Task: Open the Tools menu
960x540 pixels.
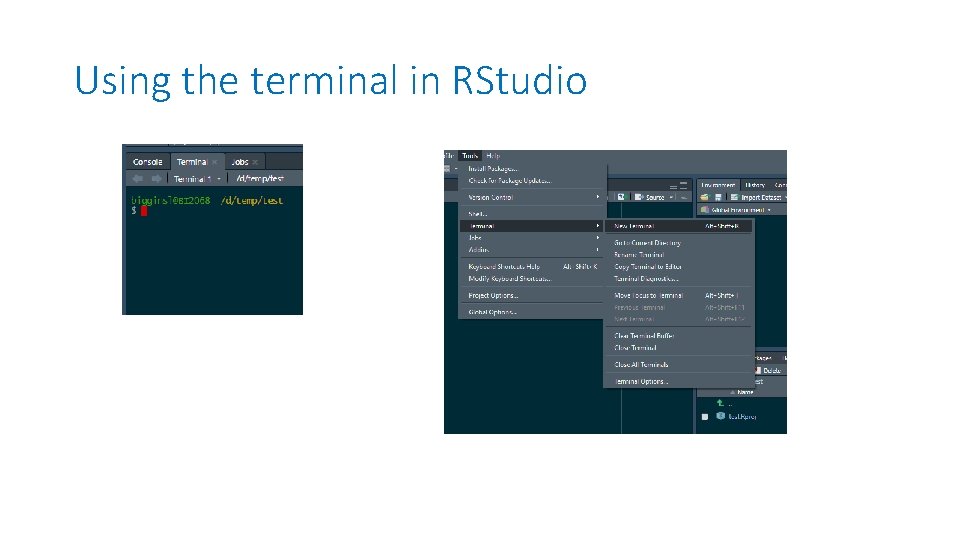Action: (470, 156)
